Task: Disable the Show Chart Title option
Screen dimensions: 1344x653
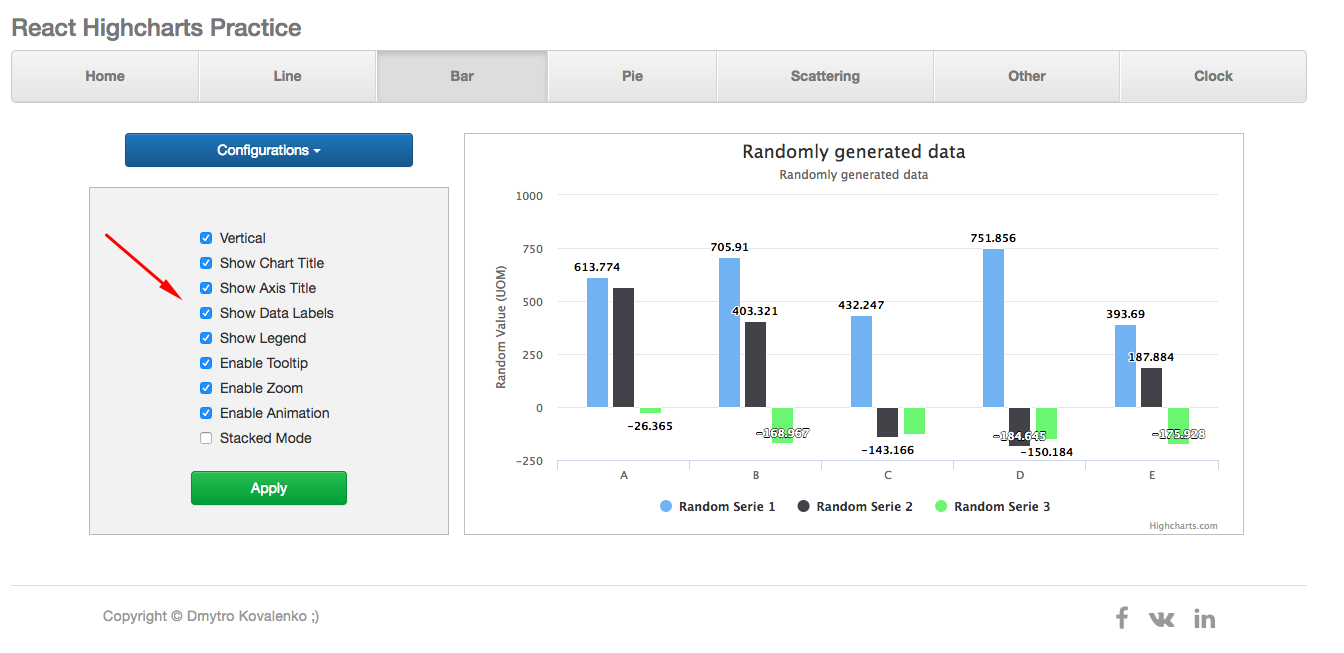Action: [x=205, y=263]
